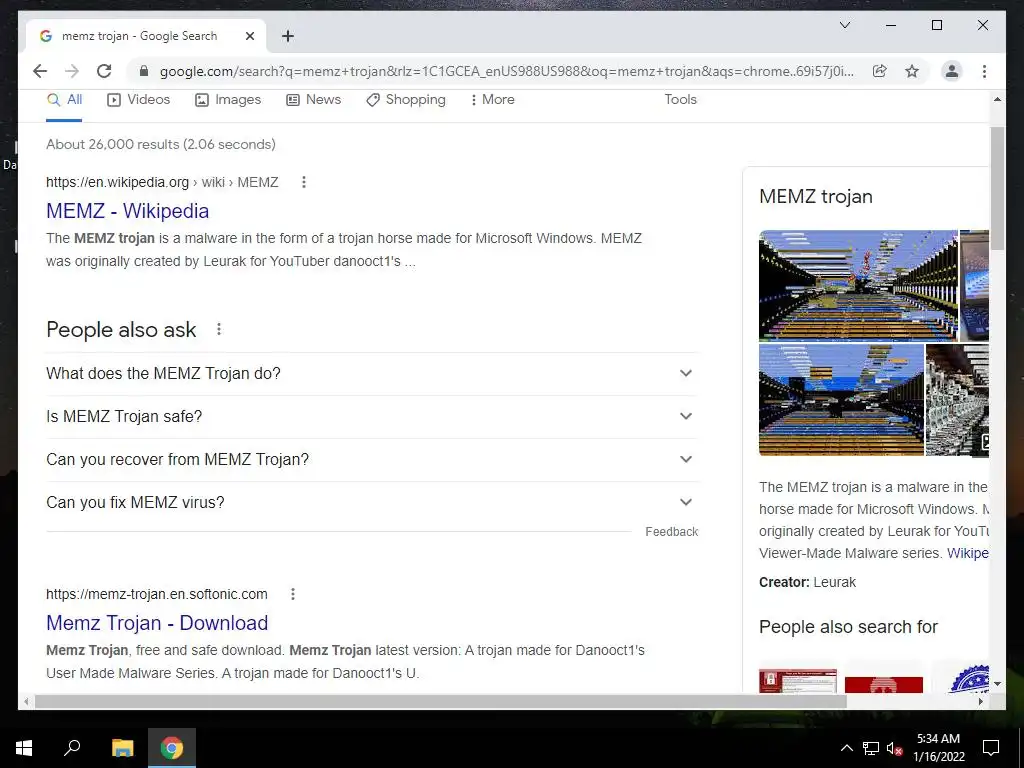
Task: Open Windows taskbar search
Action: click(72, 748)
